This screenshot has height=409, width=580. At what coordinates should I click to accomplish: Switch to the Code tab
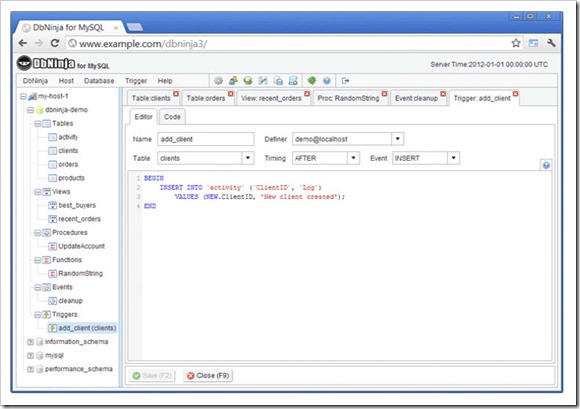coord(172,117)
